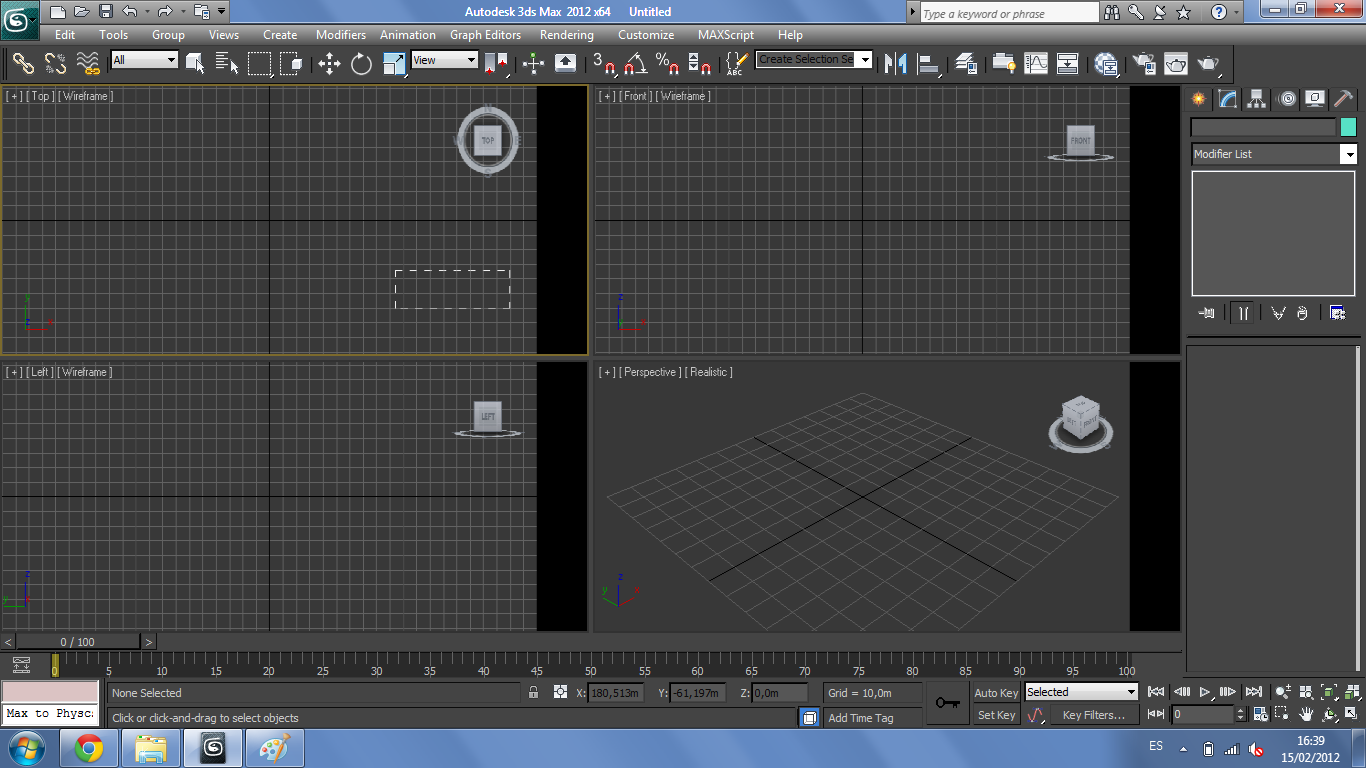
Task: Open the reference coordinate 'View' dropdown
Action: (x=445, y=60)
